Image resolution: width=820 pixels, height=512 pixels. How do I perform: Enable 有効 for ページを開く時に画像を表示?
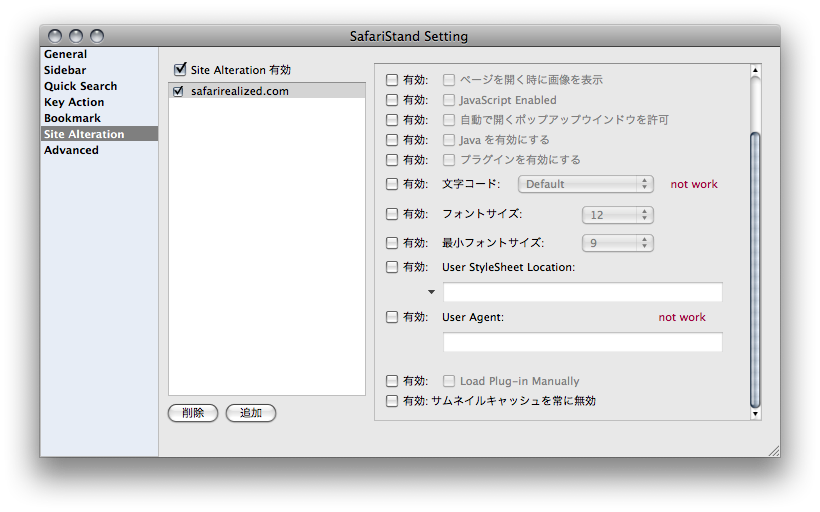392,80
